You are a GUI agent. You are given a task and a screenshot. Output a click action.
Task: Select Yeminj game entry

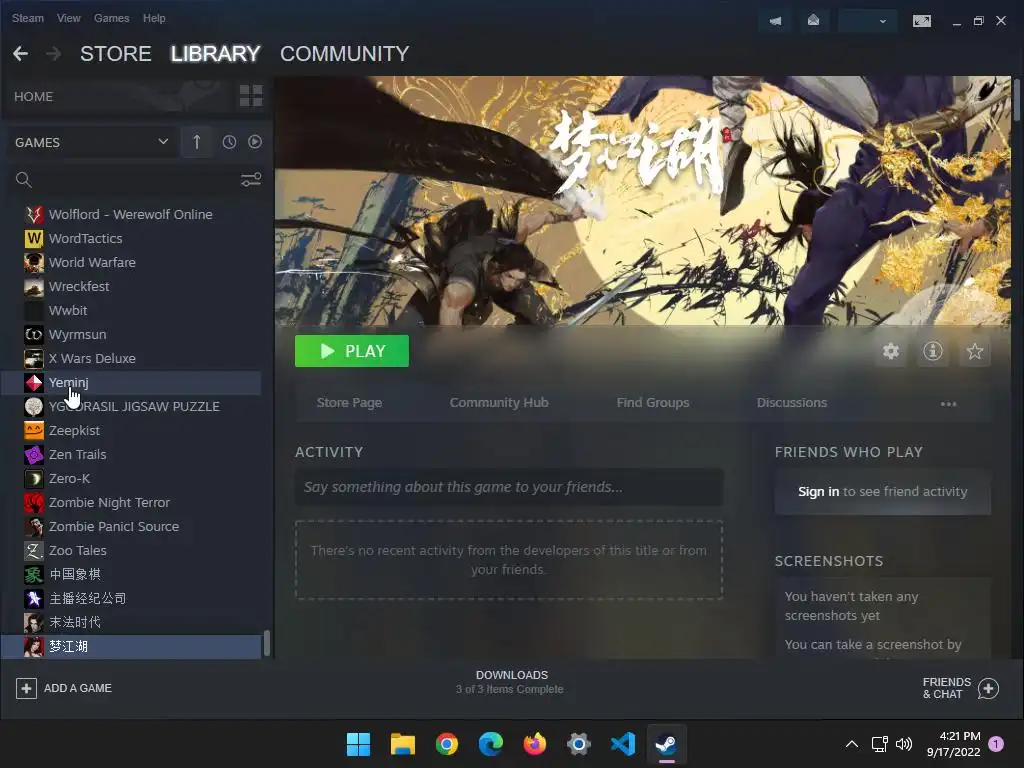tap(131, 383)
